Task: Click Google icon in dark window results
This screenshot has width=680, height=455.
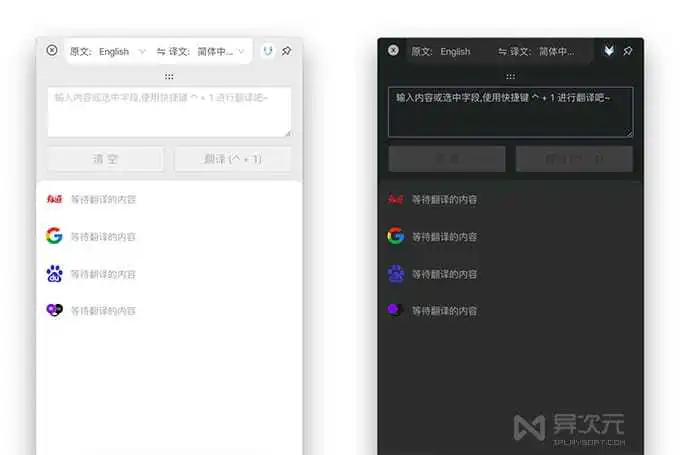Action: click(x=396, y=236)
